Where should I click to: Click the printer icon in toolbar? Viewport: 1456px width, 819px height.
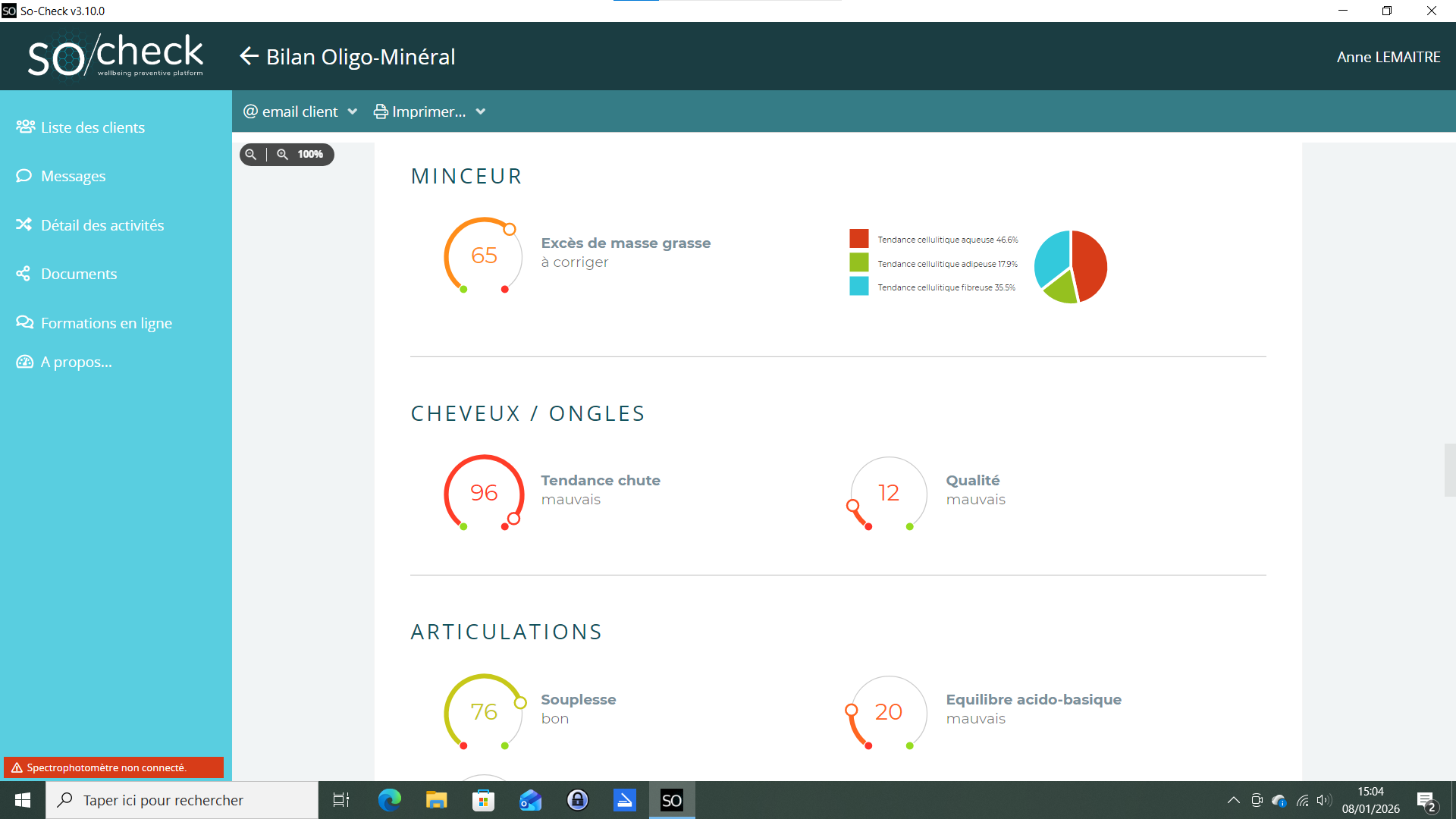pos(381,111)
